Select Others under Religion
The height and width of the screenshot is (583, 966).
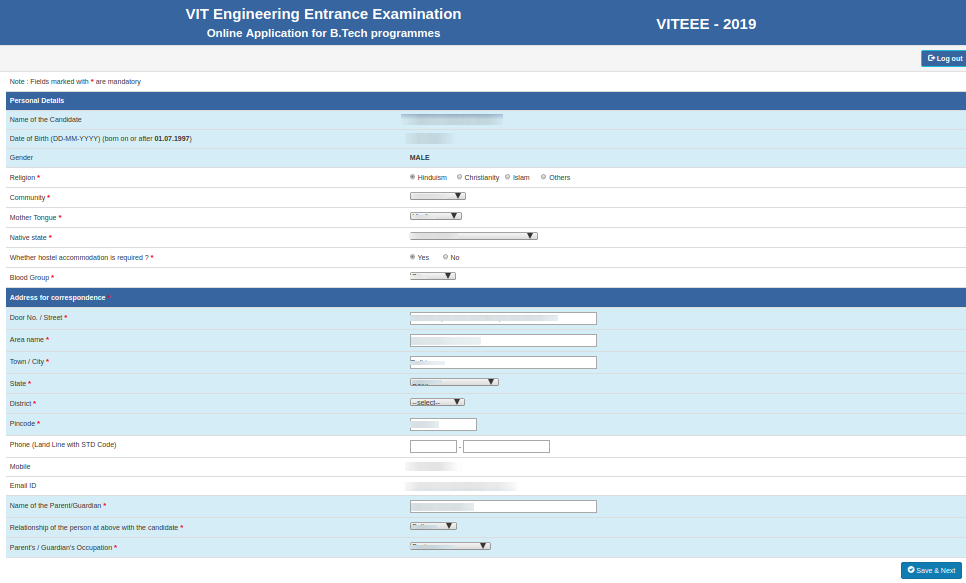pyautogui.click(x=542, y=176)
